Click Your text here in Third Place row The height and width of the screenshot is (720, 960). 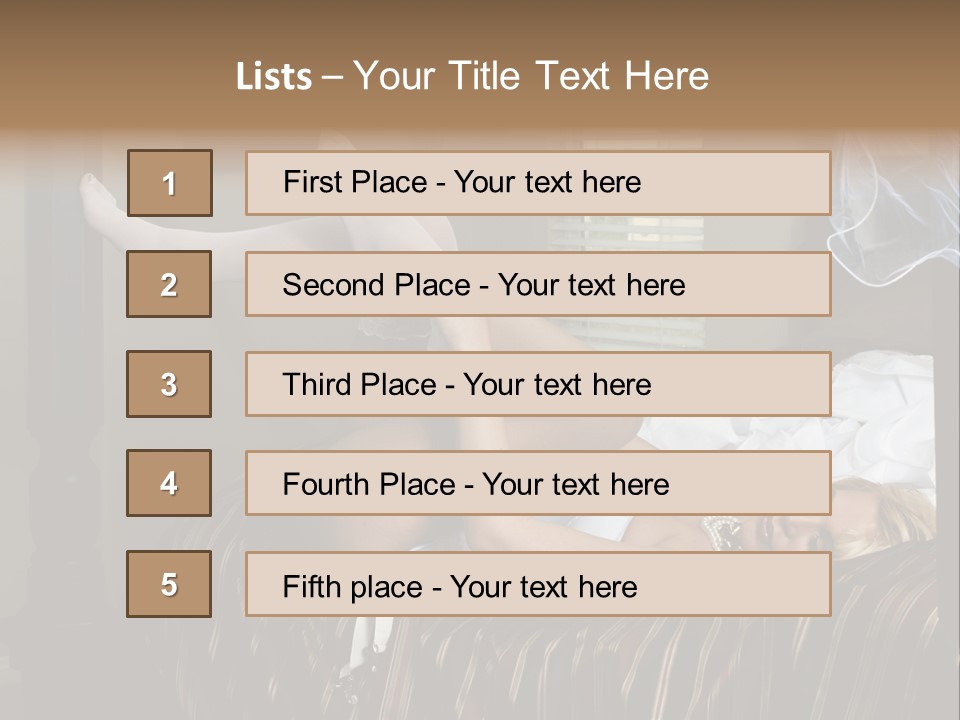(558, 385)
